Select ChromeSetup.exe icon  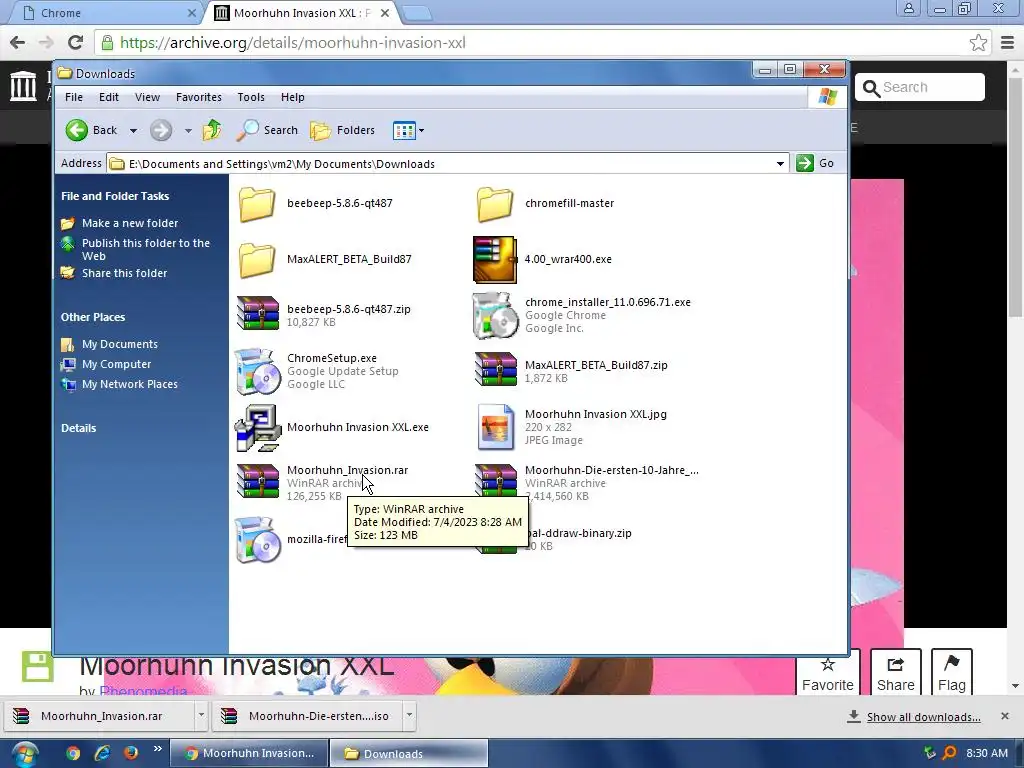(x=257, y=372)
